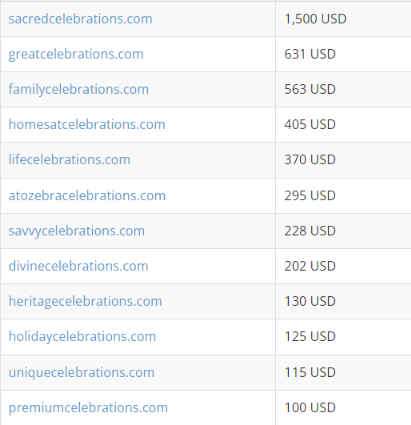Click the 405 USD price cell

(x=343, y=125)
